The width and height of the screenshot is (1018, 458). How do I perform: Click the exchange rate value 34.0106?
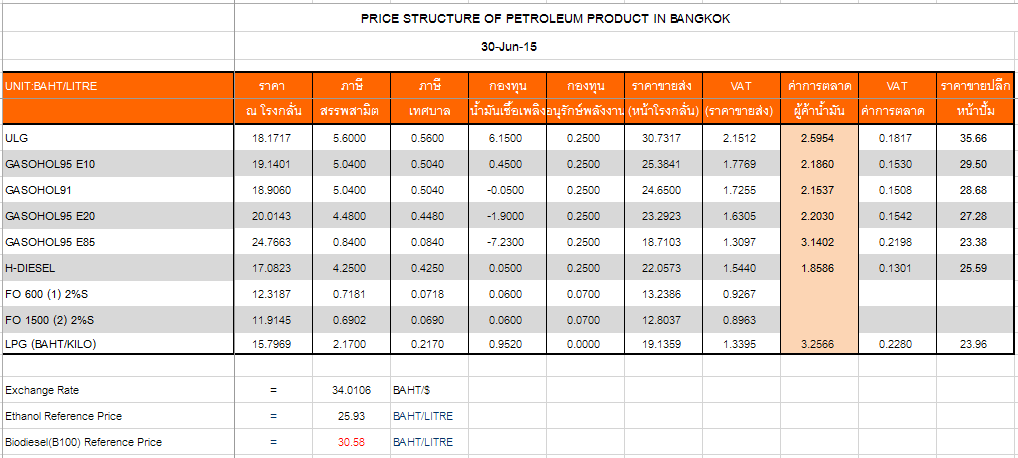pyautogui.click(x=351, y=390)
